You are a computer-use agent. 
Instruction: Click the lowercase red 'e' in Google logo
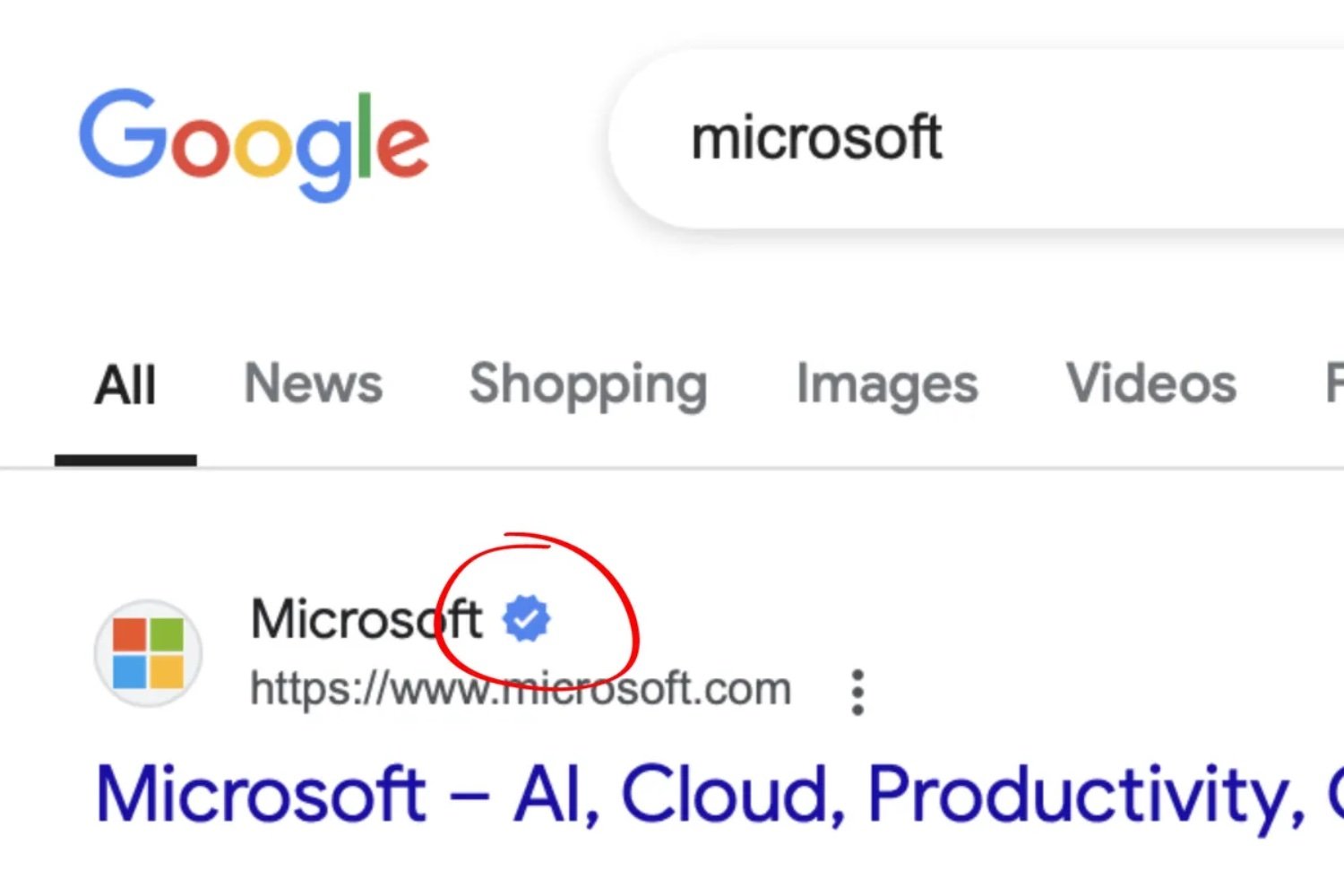coord(402,146)
